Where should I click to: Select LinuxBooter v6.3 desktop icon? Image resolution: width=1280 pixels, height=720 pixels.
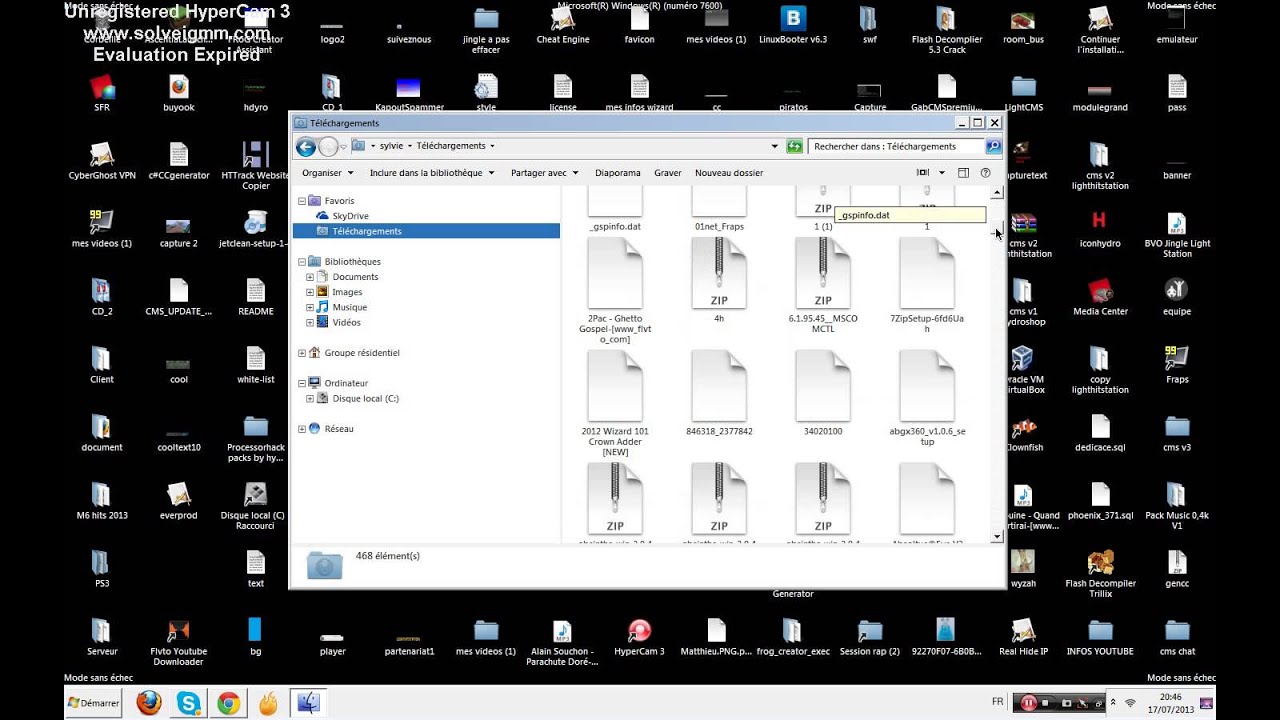pos(793,19)
